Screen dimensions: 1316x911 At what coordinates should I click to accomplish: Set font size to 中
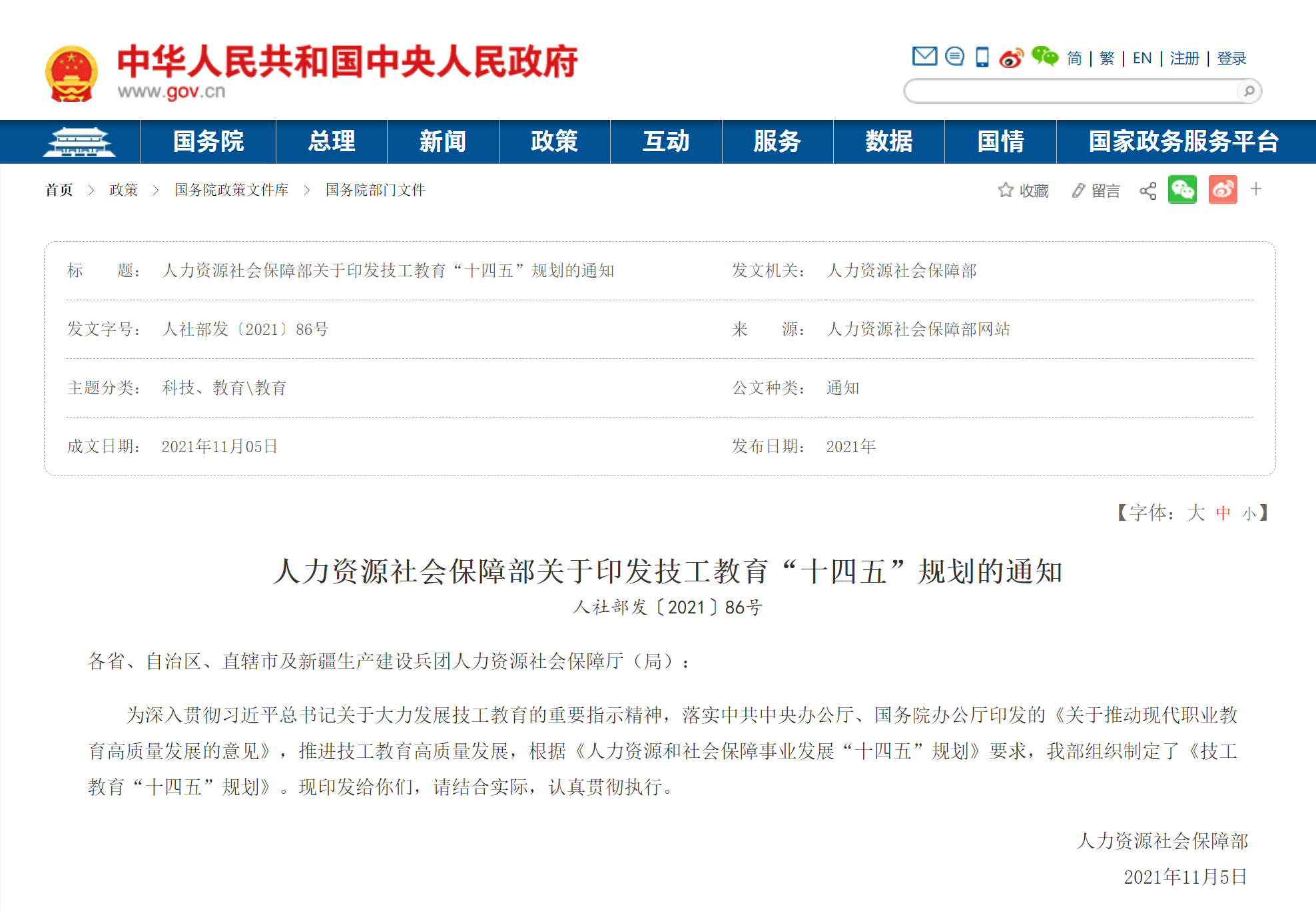click(x=1223, y=513)
